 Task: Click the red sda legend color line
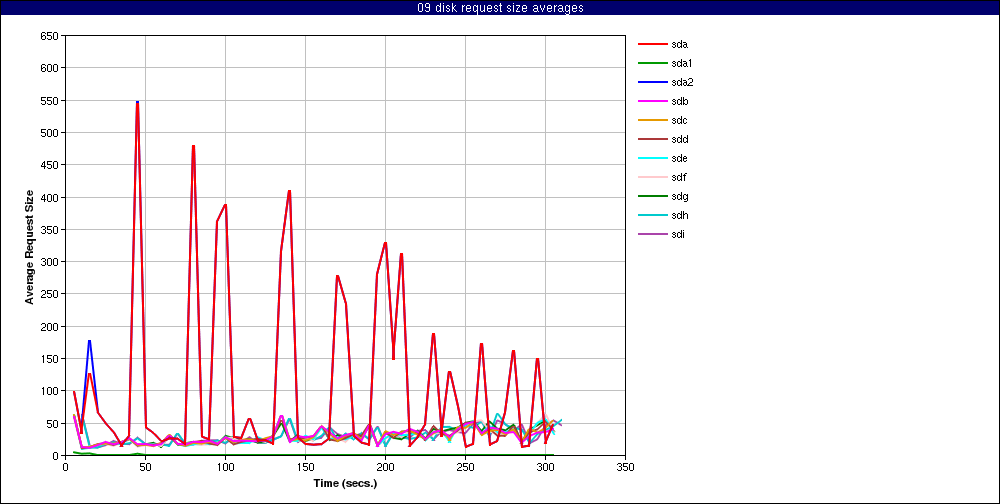click(652, 44)
